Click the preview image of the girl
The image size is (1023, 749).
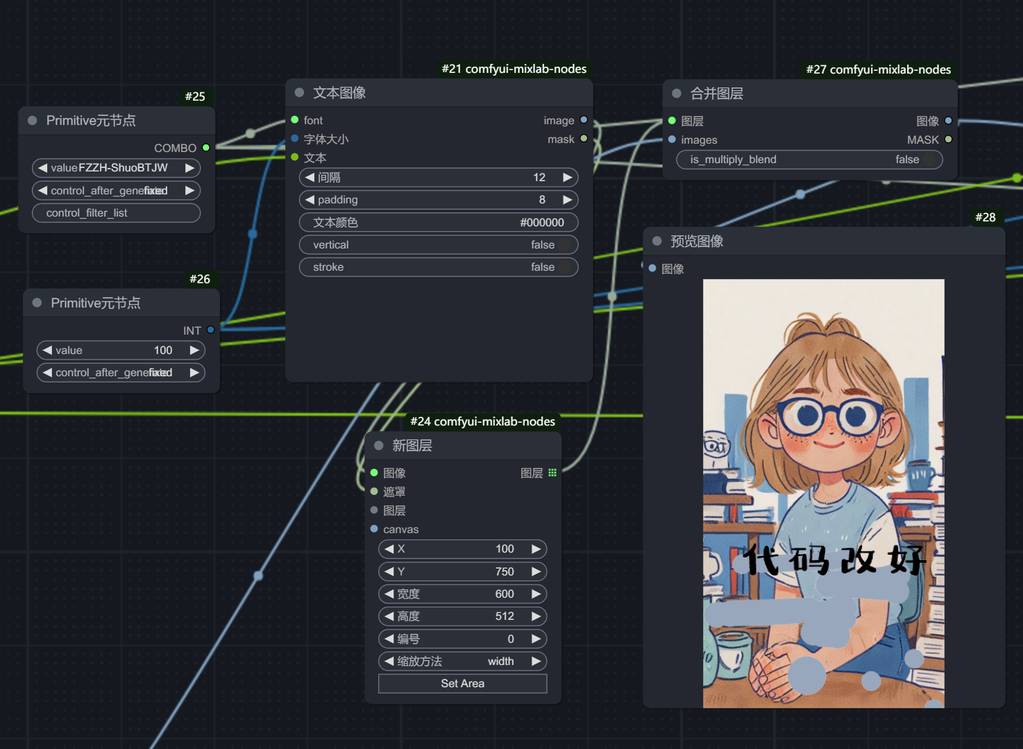coord(823,493)
